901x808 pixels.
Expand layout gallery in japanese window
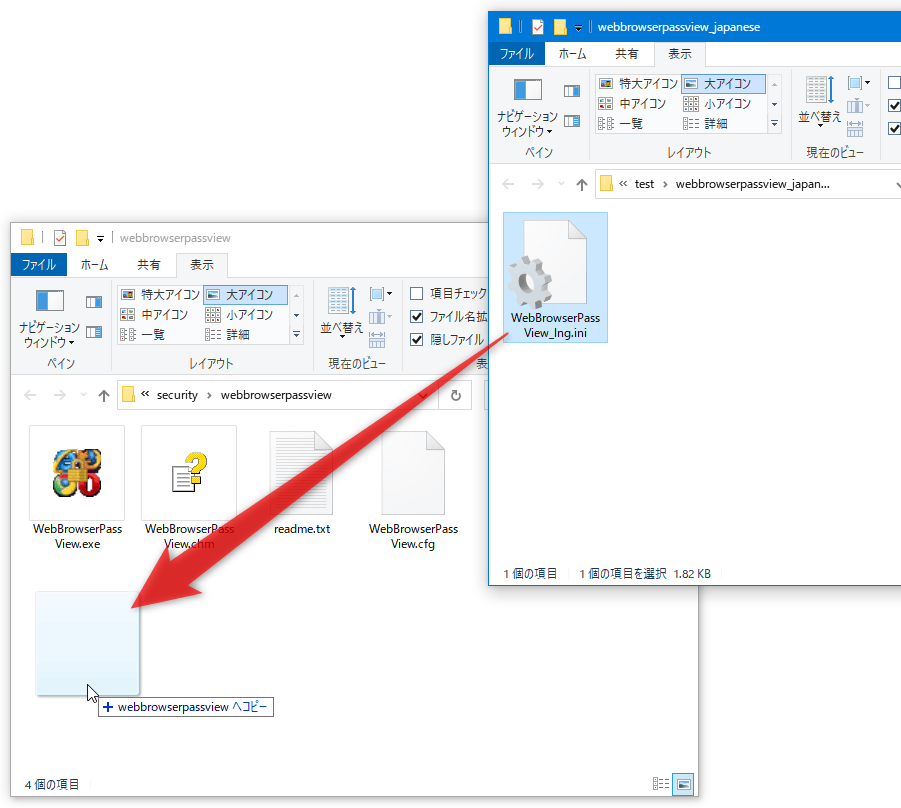[775, 123]
